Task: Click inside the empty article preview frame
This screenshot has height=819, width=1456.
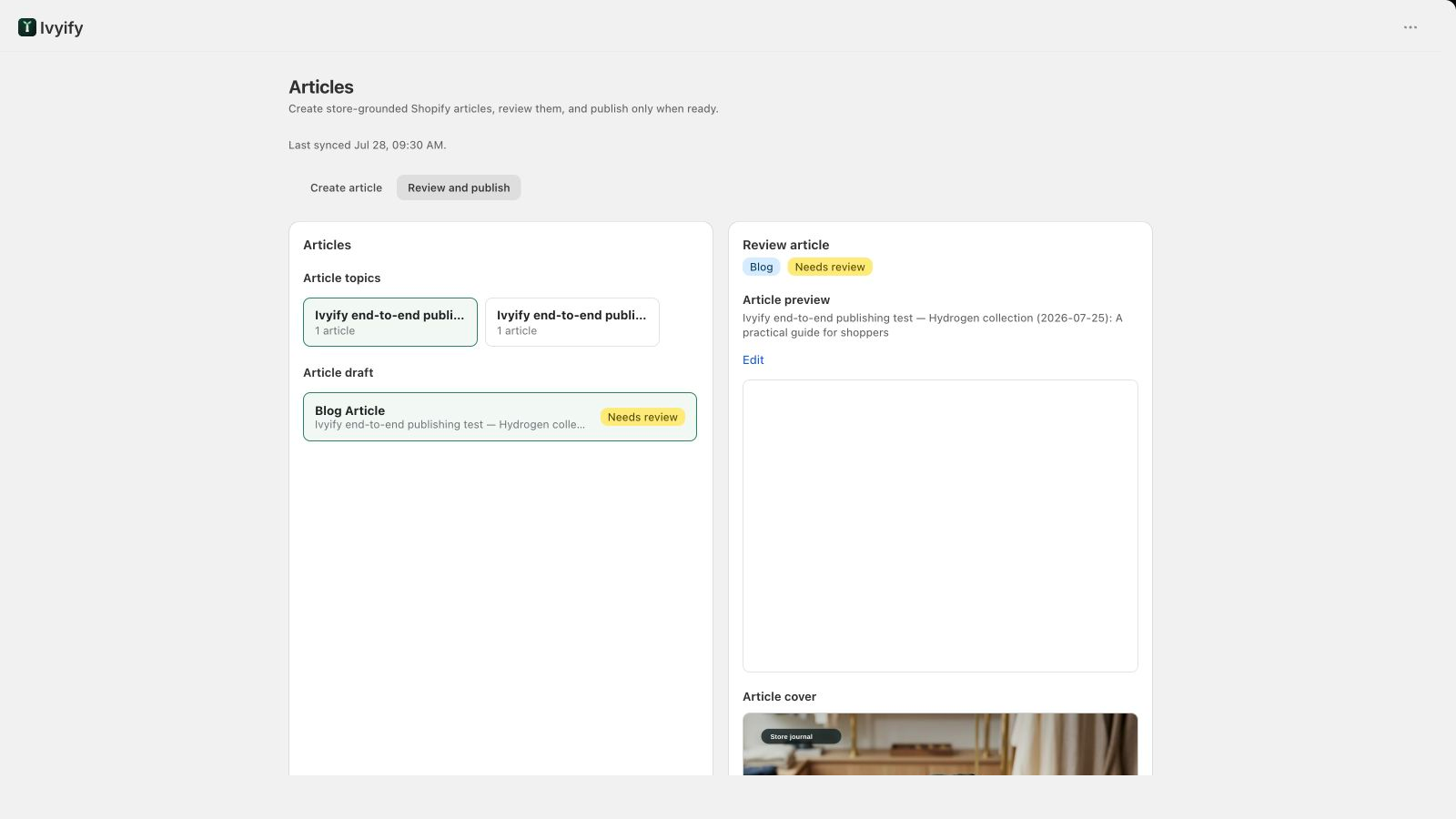Action: coord(940,526)
